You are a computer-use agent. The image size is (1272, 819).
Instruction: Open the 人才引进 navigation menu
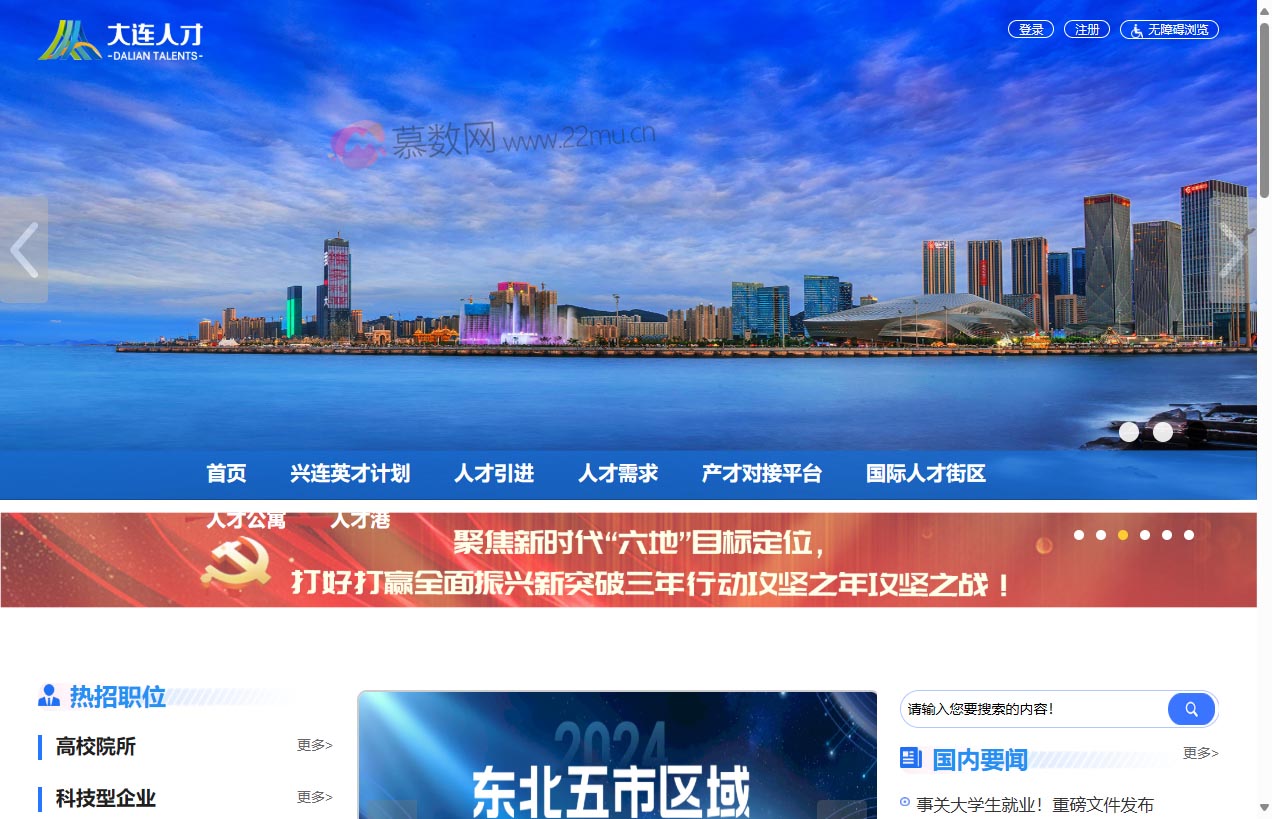click(x=493, y=474)
